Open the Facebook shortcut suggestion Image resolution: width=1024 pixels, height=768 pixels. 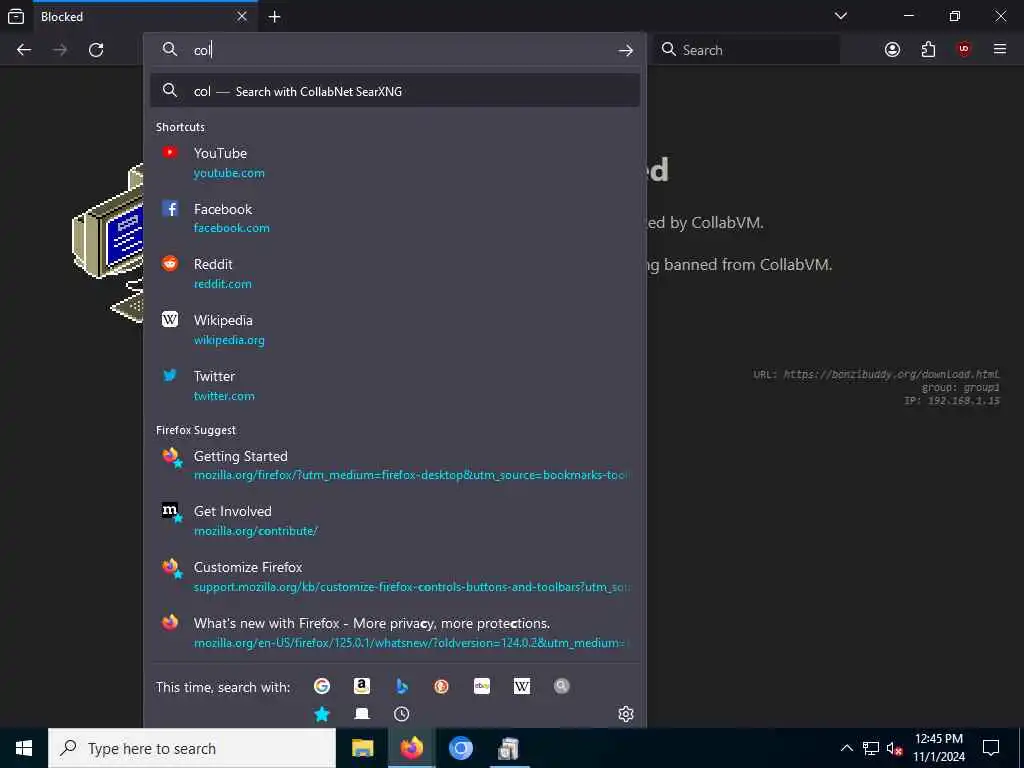coord(395,218)
